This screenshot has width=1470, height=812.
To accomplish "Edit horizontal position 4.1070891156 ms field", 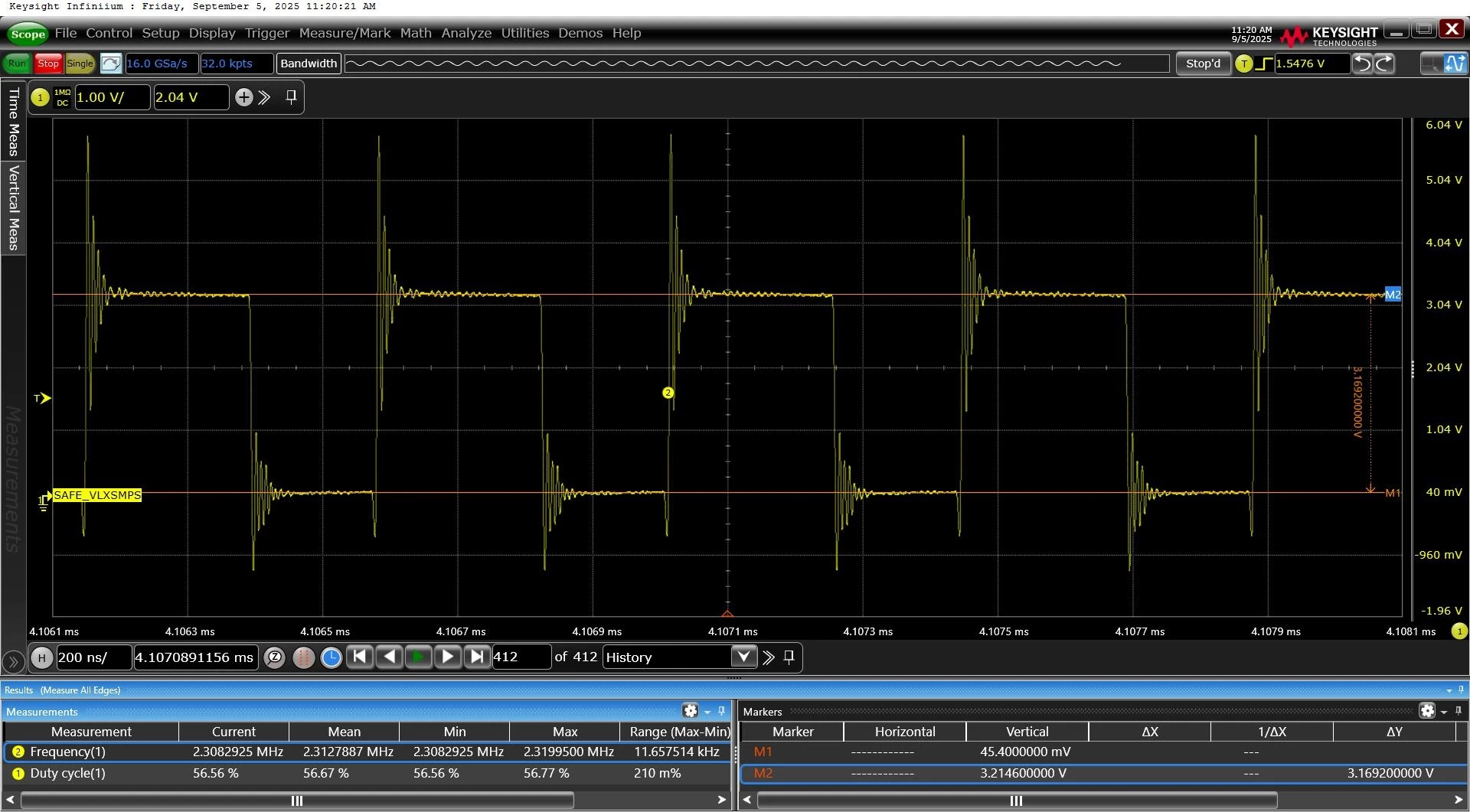I will coord(195,657).
